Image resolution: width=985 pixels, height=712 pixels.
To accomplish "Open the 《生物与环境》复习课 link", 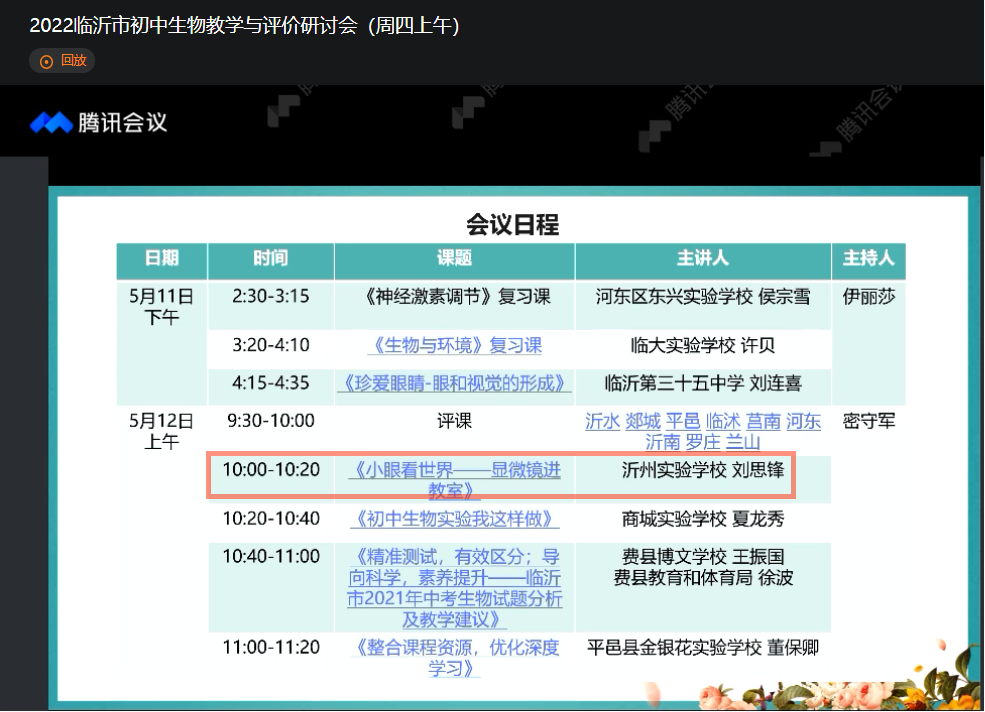I will tap(454, 345).
